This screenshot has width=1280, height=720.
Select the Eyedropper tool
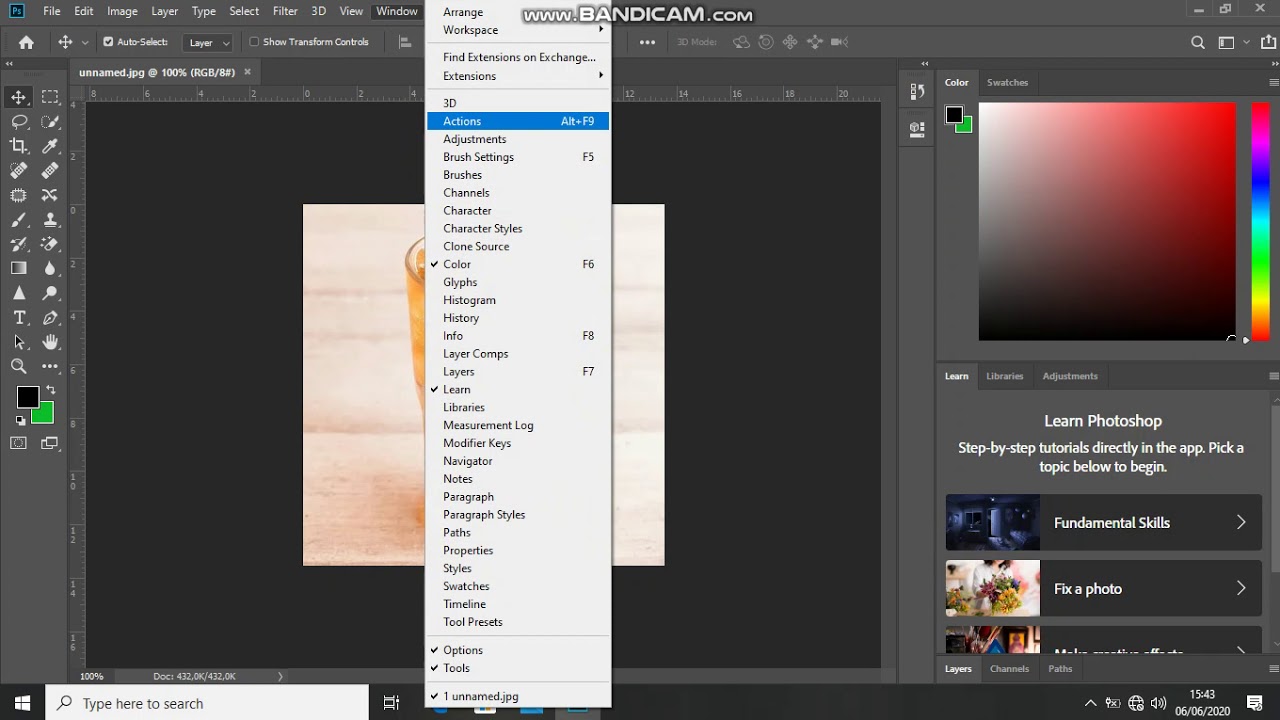click(x=50, y=146)
